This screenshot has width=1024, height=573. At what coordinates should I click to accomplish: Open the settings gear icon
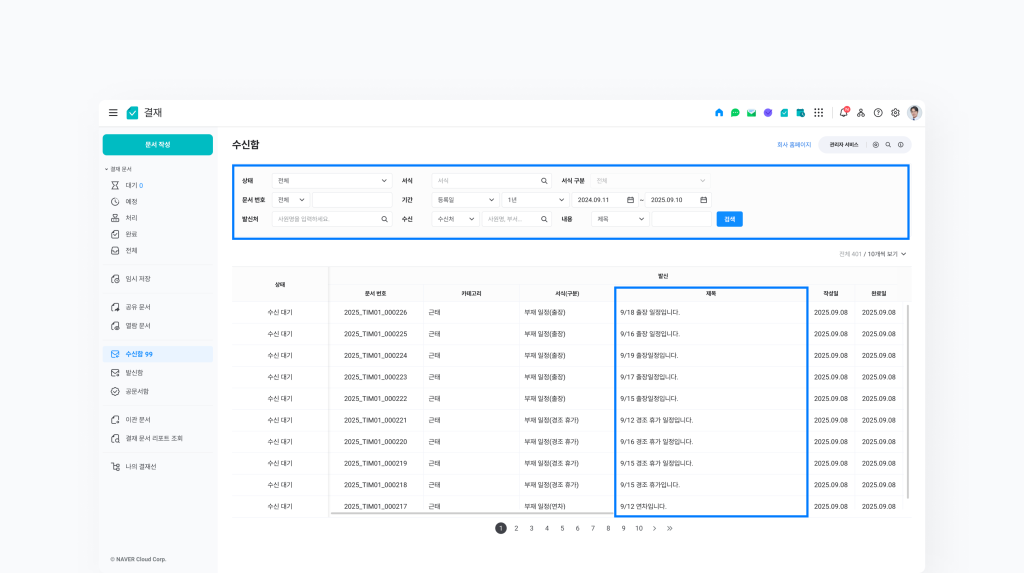(895, 113)
